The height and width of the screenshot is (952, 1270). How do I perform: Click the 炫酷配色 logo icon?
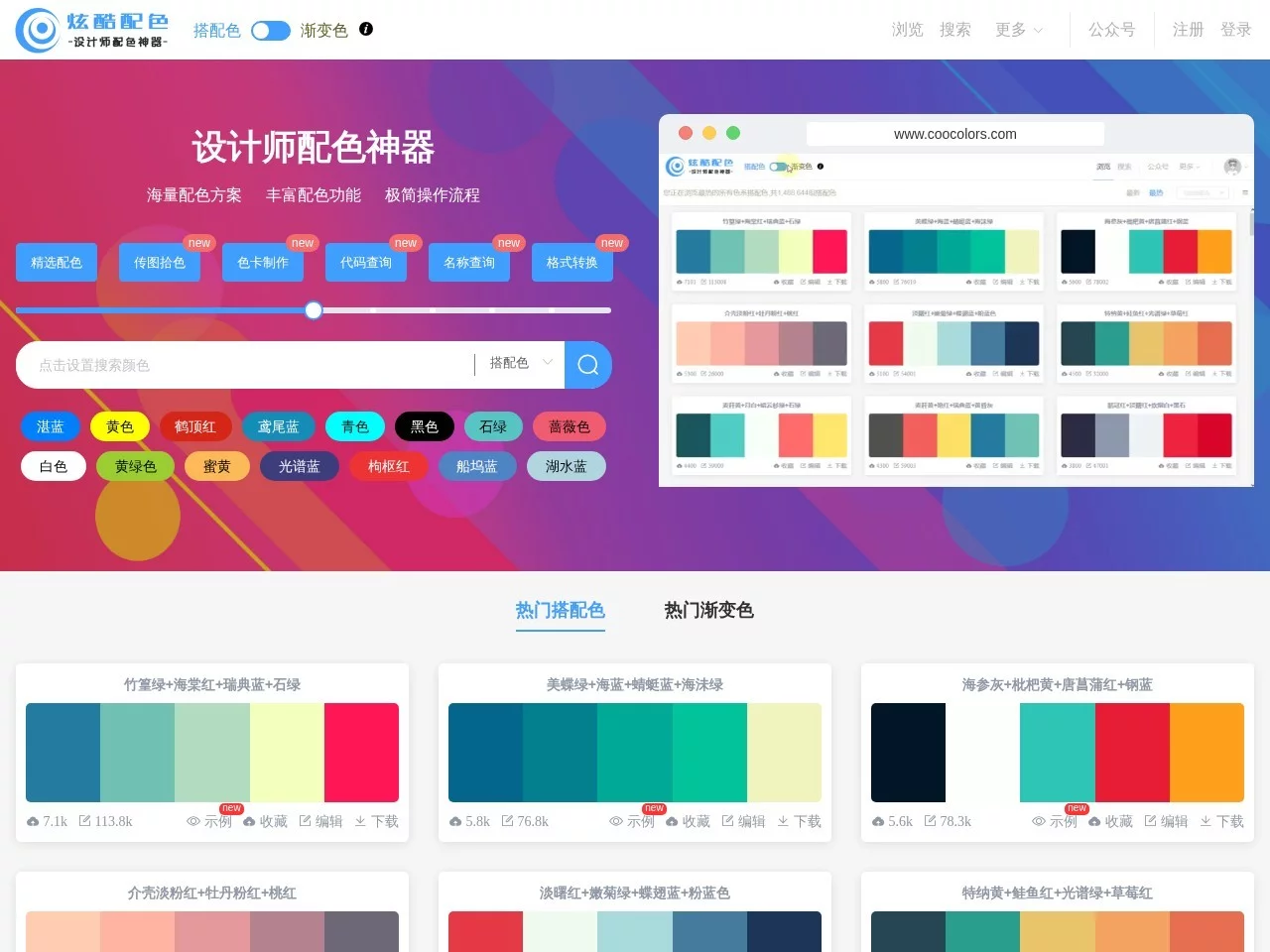tap(40, 30)
